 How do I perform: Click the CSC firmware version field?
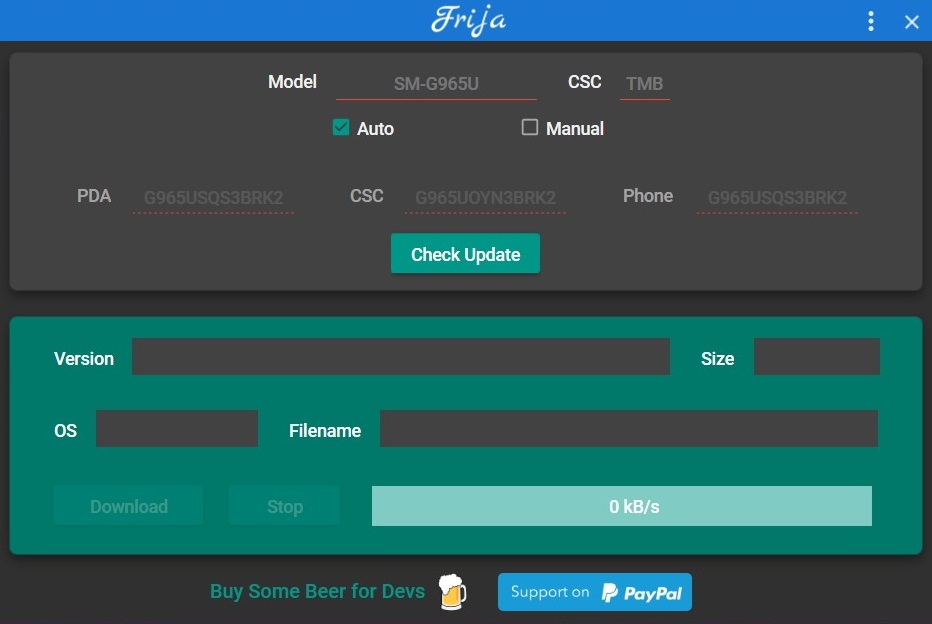tap(485, 198)
